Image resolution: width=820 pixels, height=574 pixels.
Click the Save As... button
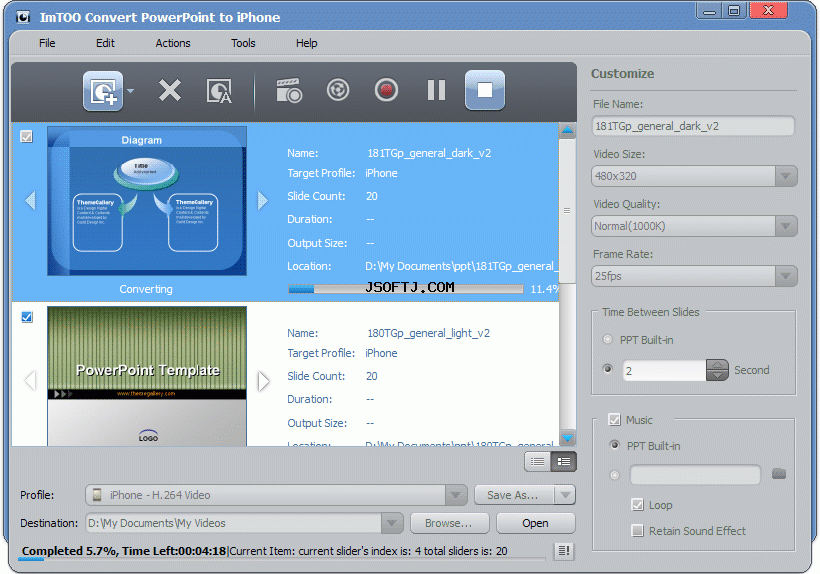pyautogui.click(x=514, y=495)
